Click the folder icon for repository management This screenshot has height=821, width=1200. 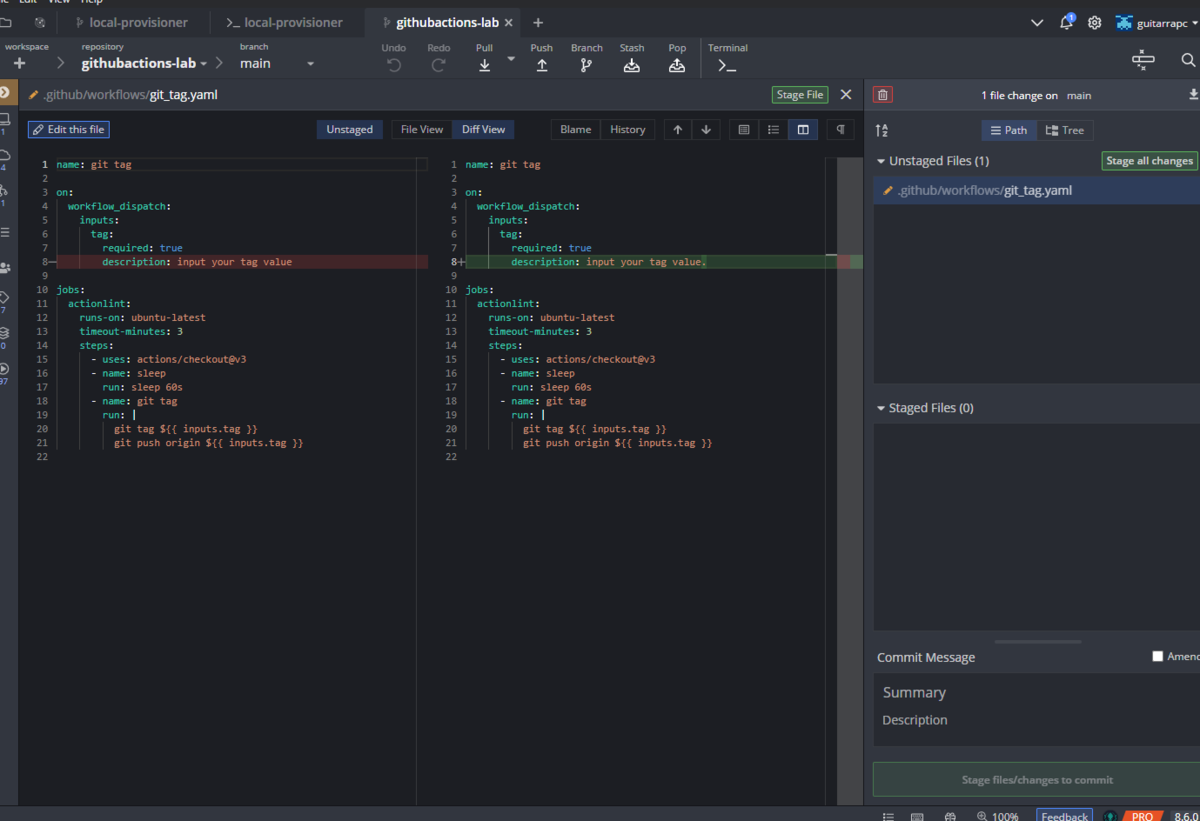click(5, 22)
